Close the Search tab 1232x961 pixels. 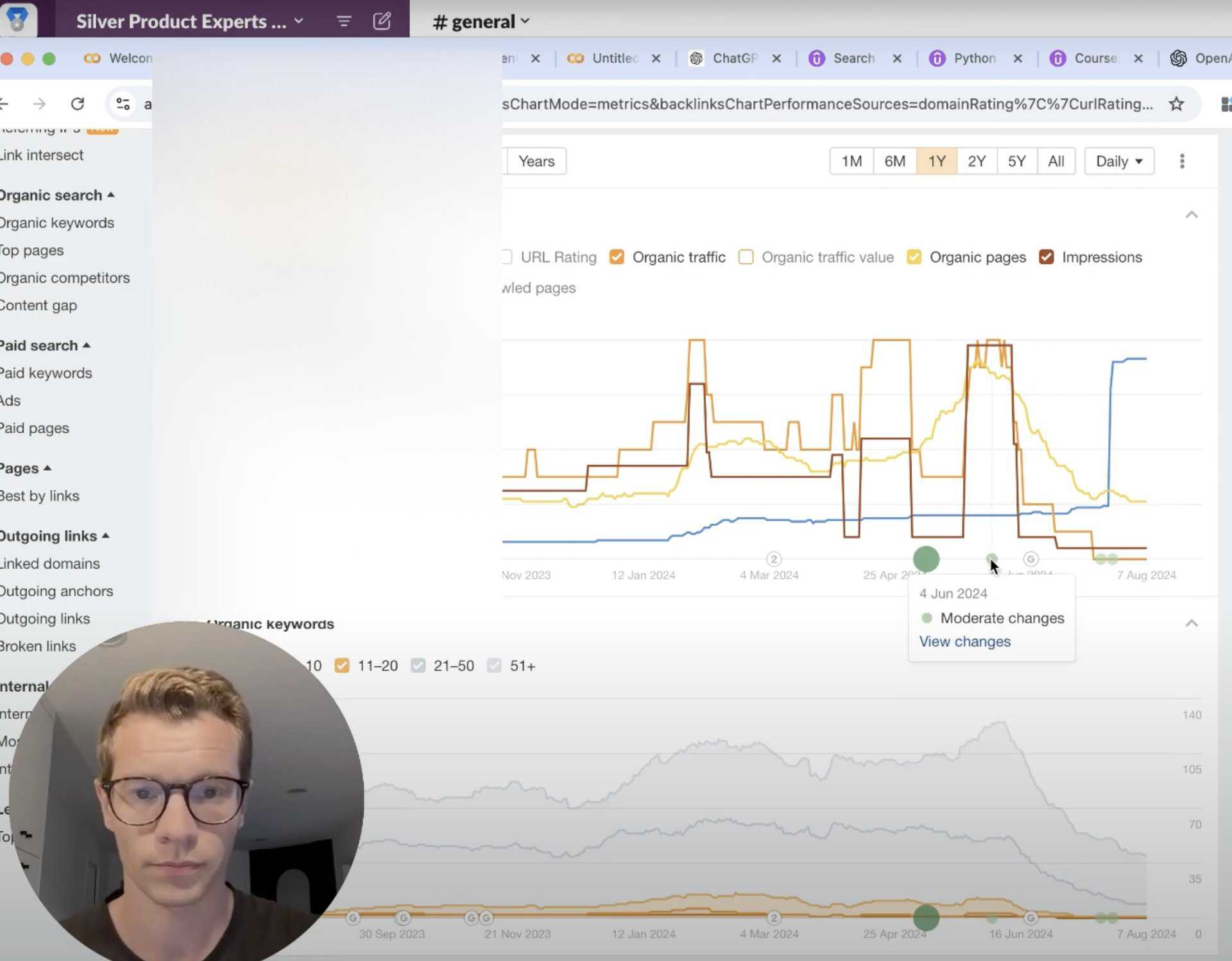[x=897, y=58]
